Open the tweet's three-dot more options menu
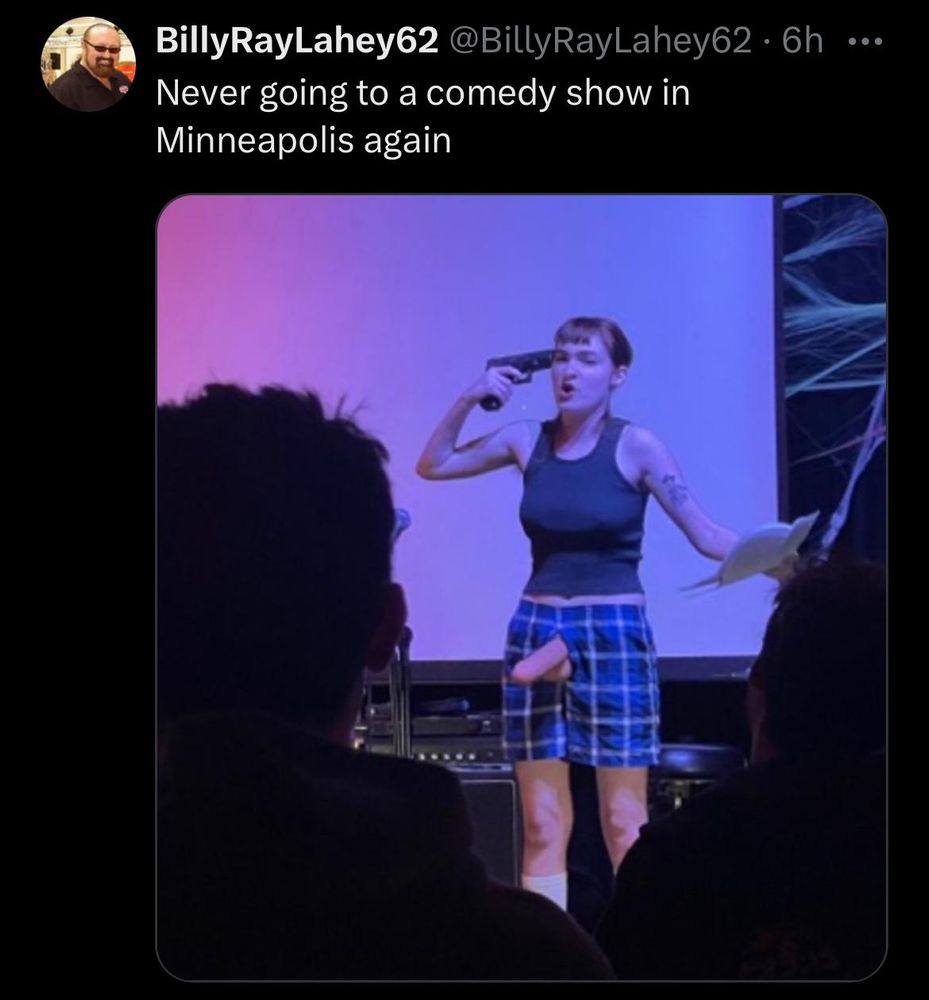Image resolution: width=929 pixels, height=1000 pixels. point(866,43)
